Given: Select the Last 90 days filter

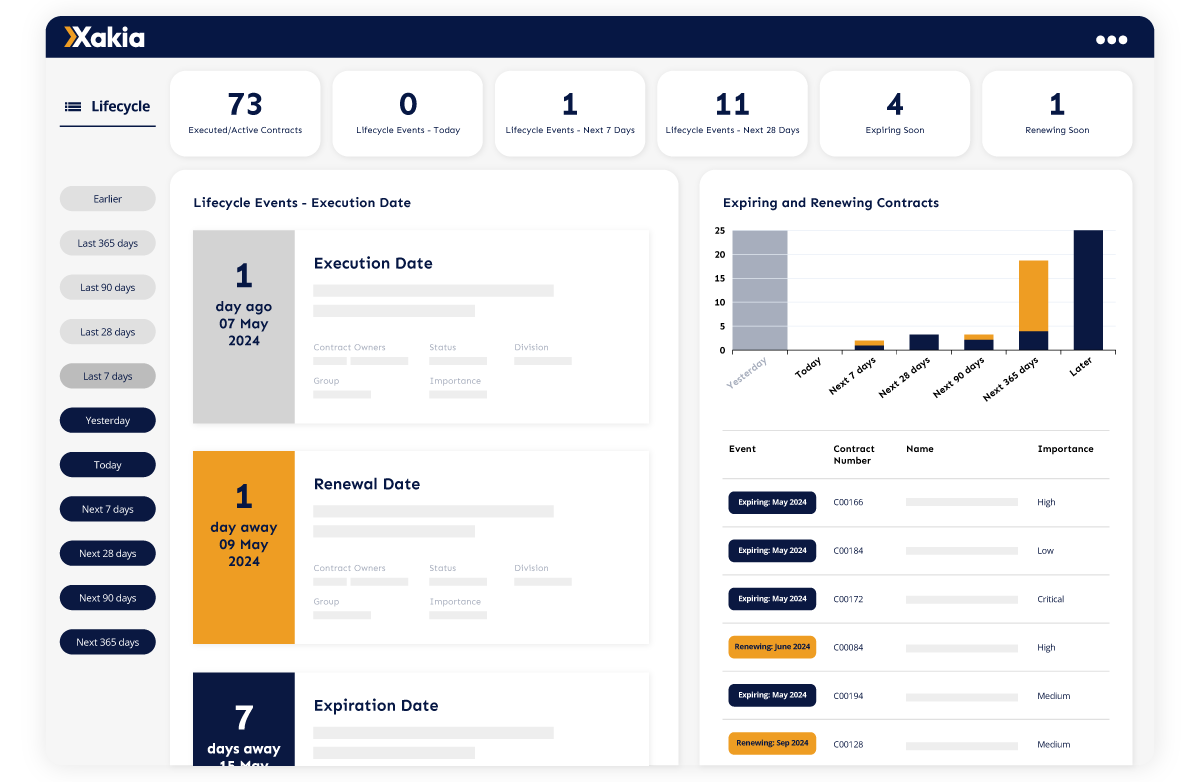Looking at the screenshot, I should (x=108, y=288).
